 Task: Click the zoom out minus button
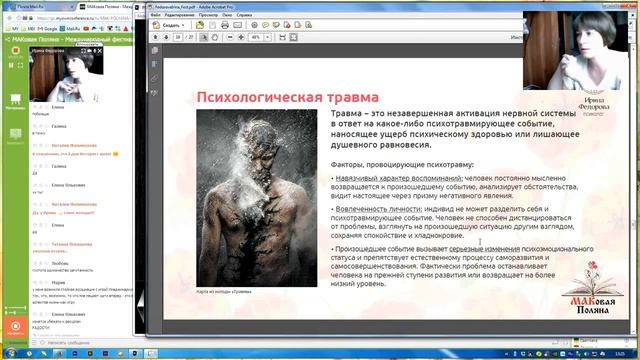pos(230,37)
